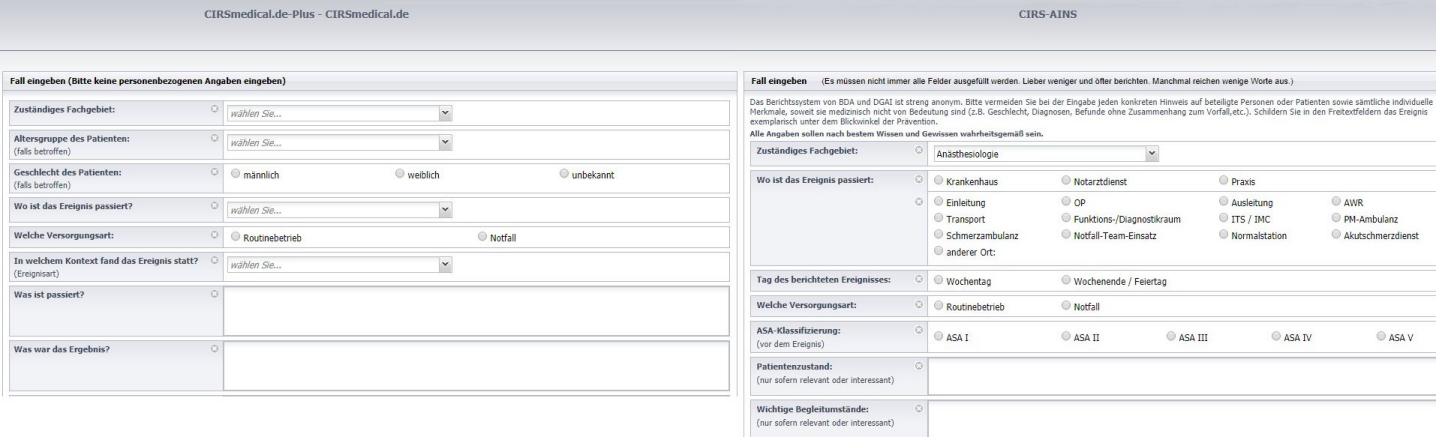Open the help icon next to Was ist passiert?

(215, 294)
